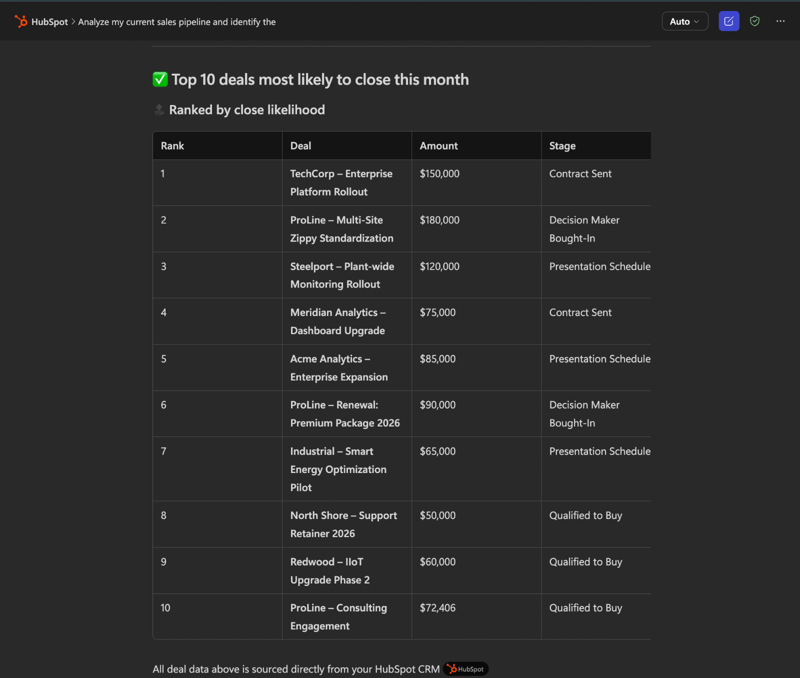Select the Contract Sent stage for Meridian Analytics

580,312
